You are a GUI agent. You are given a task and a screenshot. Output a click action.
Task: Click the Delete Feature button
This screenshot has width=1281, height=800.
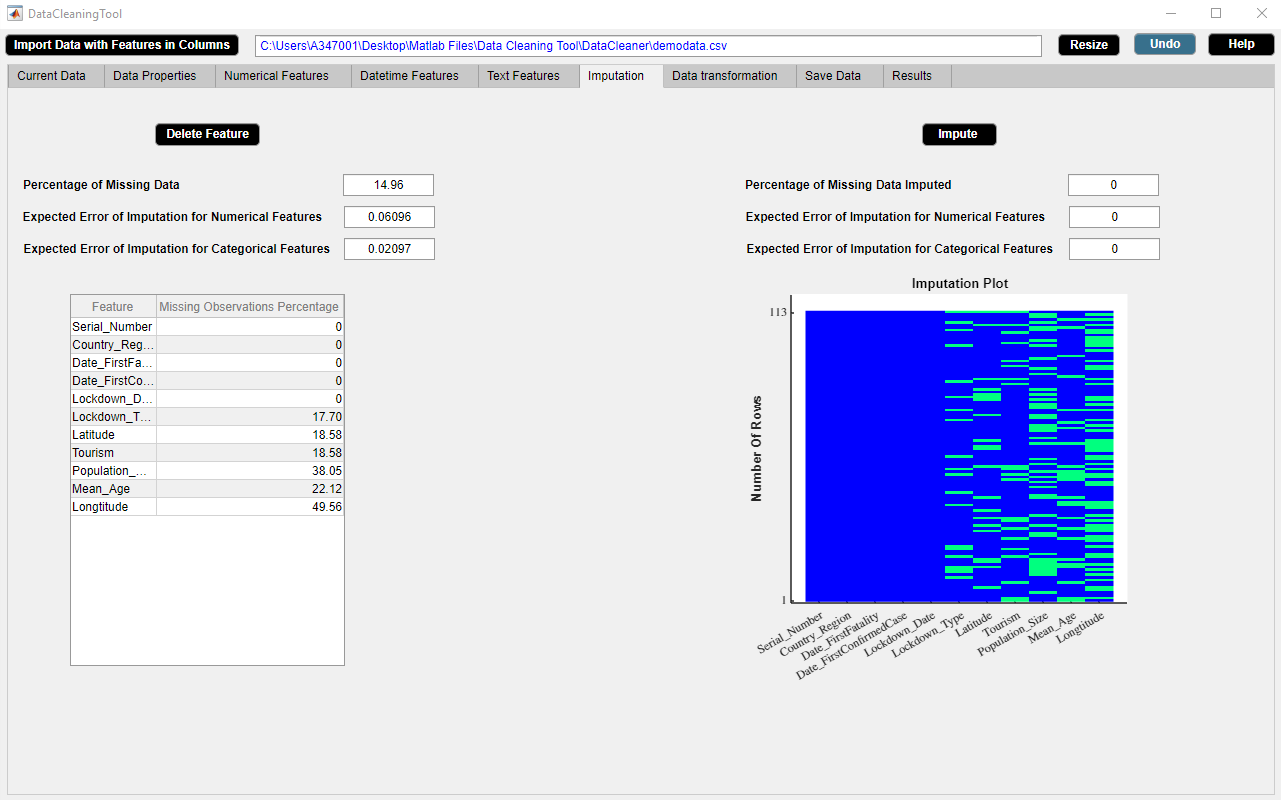click(207, 134)
